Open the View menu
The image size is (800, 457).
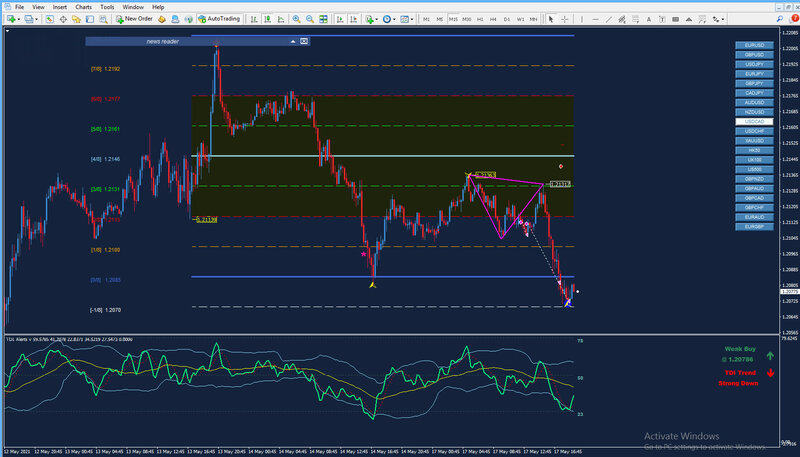(38, 7)
